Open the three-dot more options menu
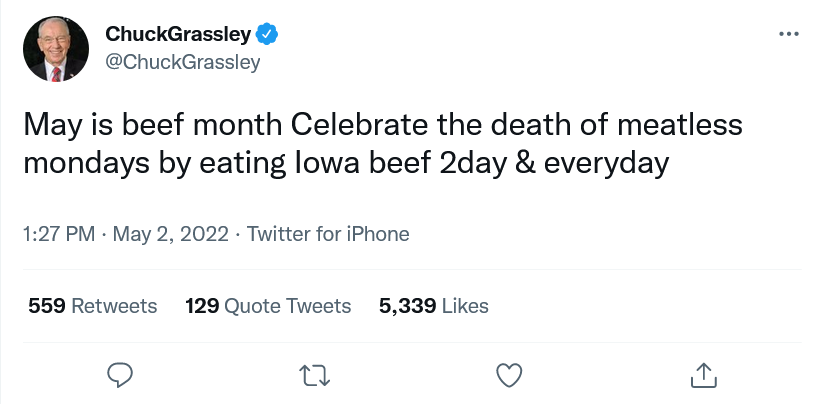The height and width of the screenshot is (404, 816). point(789,34)
